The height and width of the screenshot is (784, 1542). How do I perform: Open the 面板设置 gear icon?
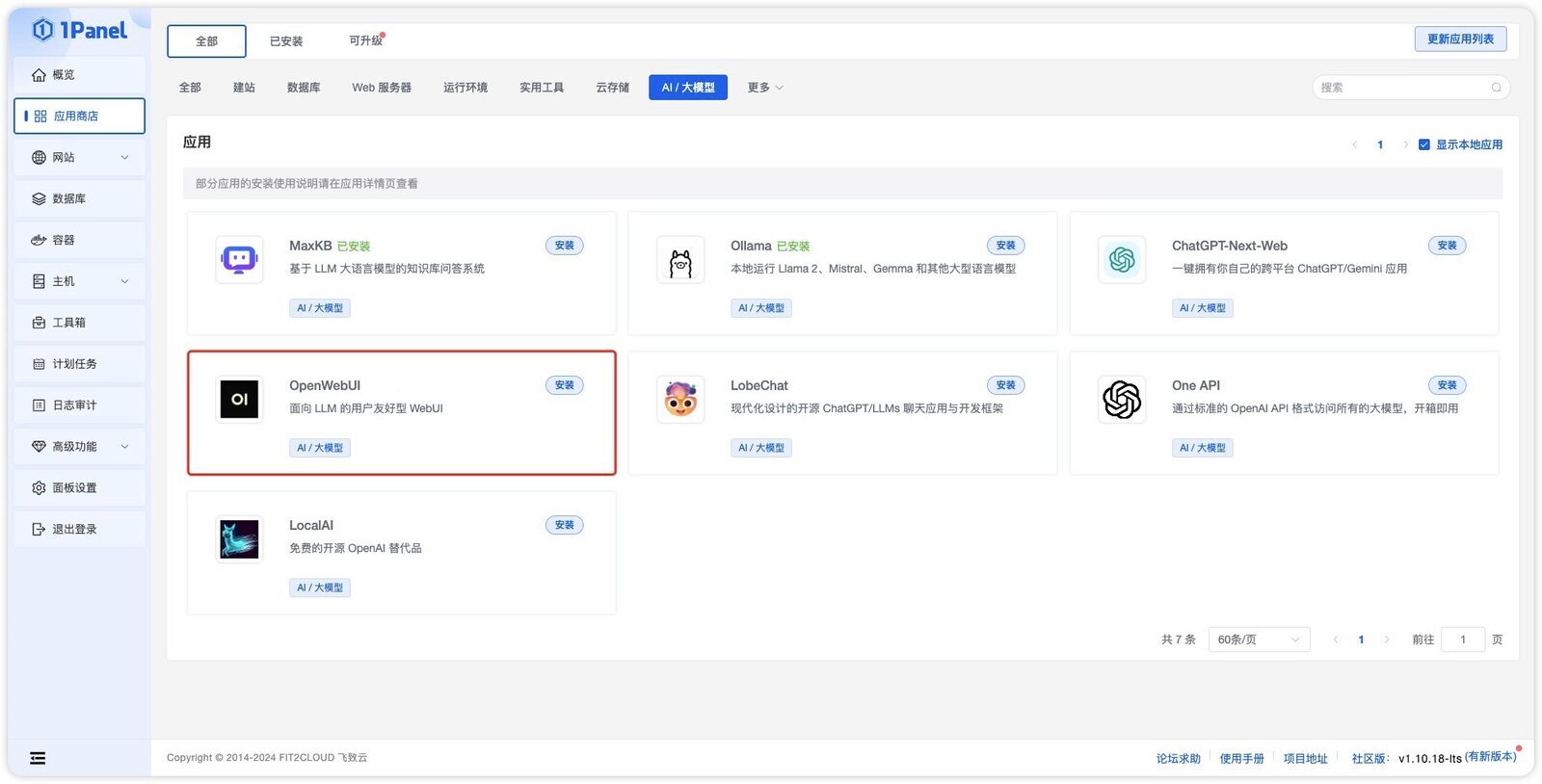[39, 488]
